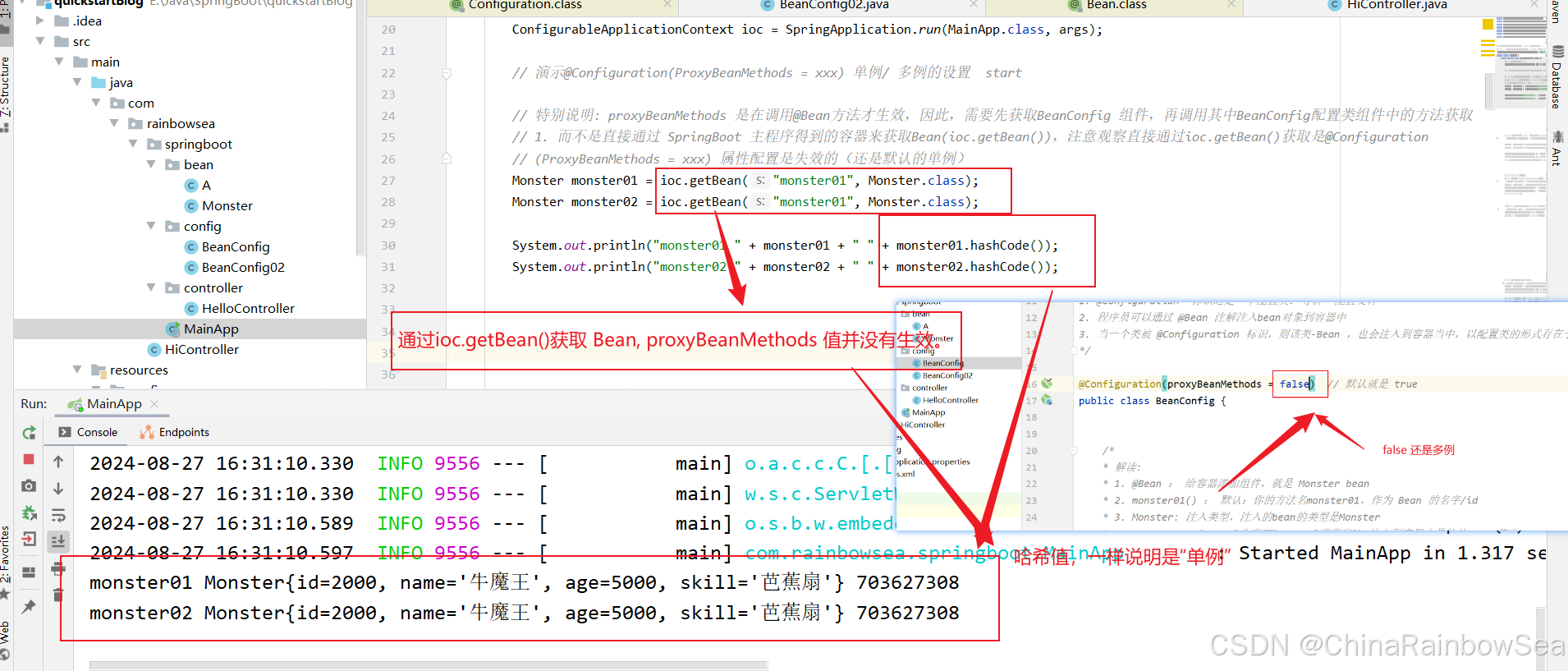Image resolution: width=1568 pixels, height=671 pixels.
Task: Collapse the src folder
Action: tap(40, 41)
